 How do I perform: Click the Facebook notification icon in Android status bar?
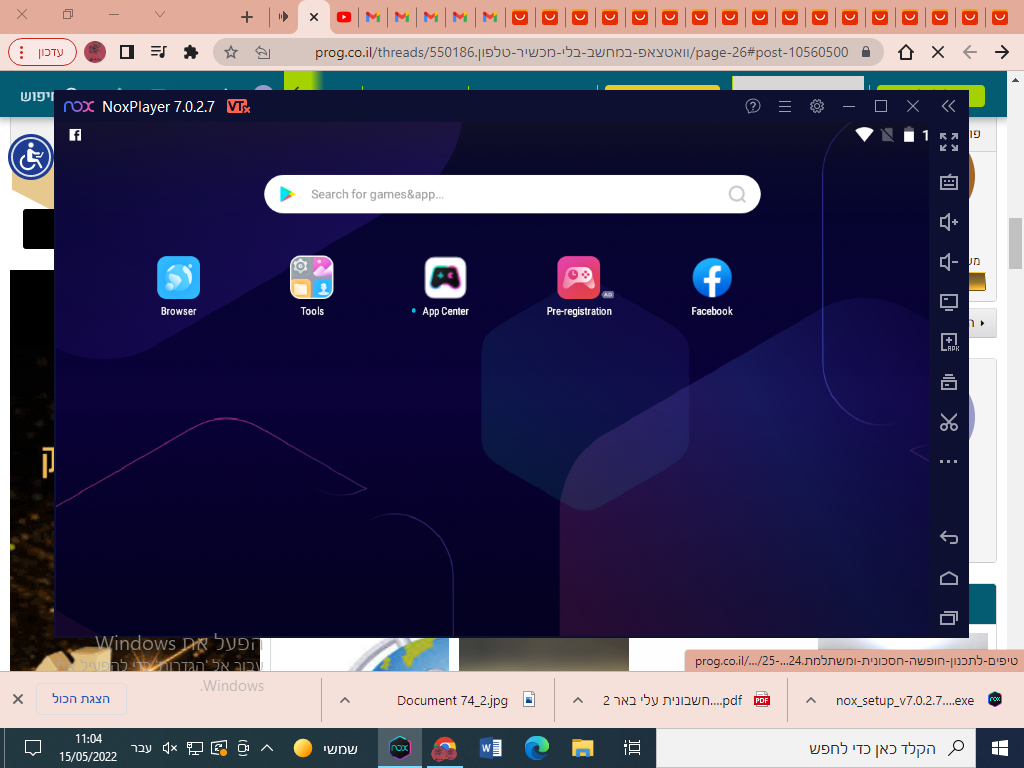coord(75,135)
